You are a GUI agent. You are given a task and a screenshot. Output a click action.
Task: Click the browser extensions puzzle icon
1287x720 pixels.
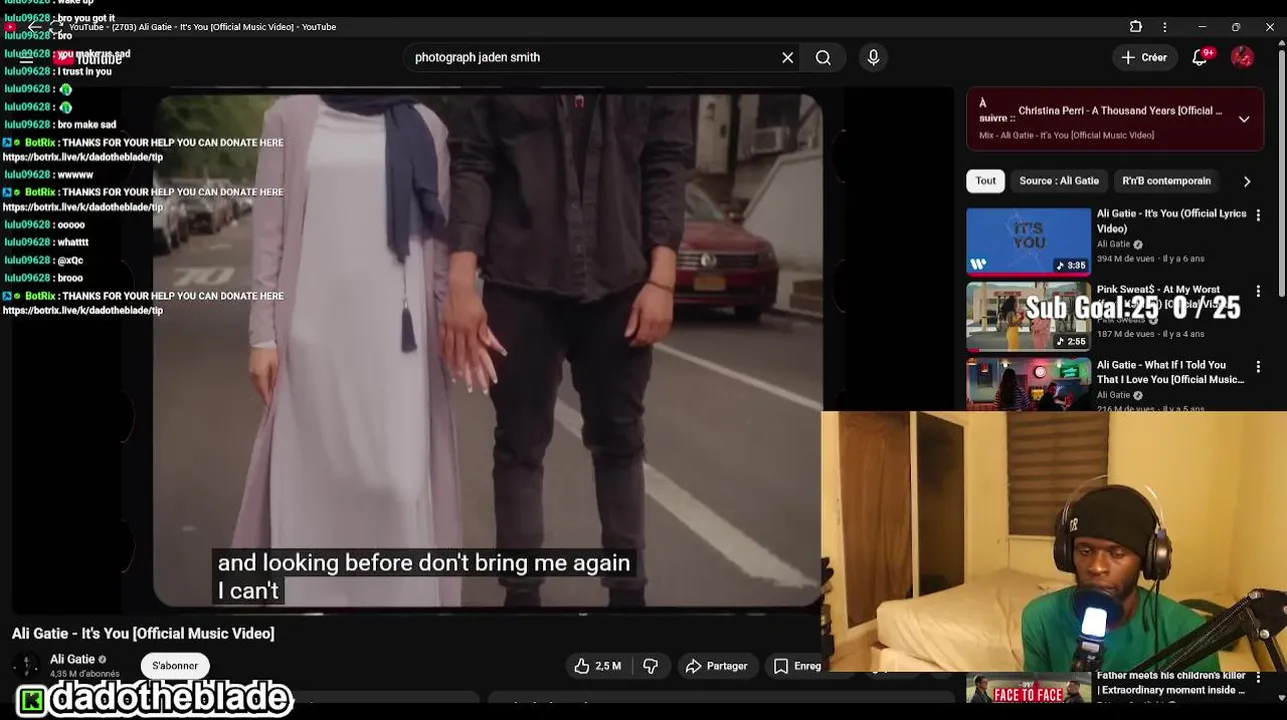pos(1136,27)
